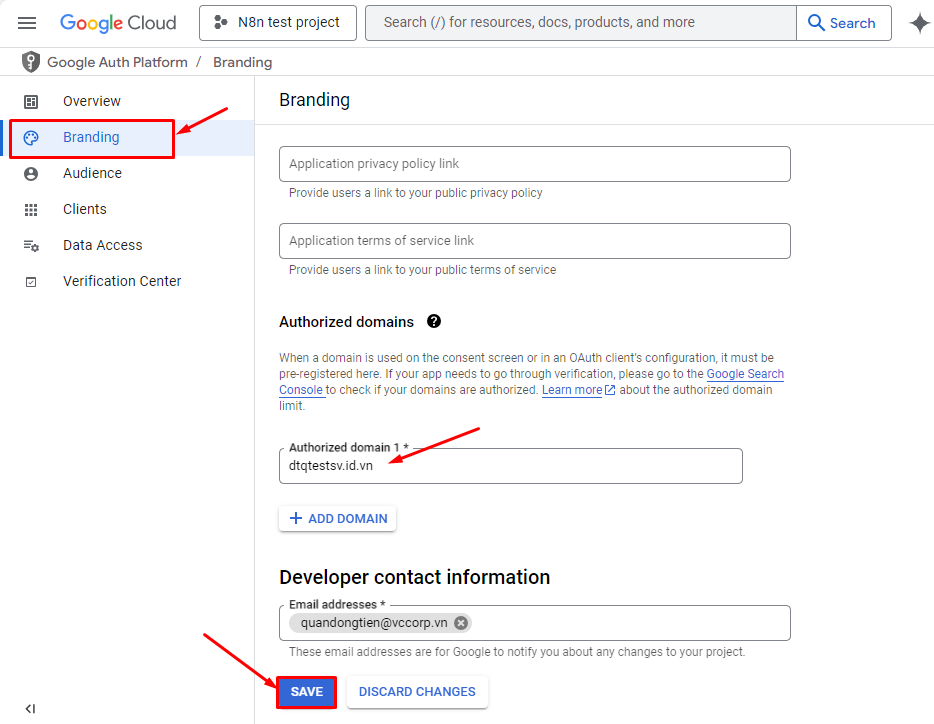This screenshot has width=934, height=724.
Task: Click the Audience person icon
Action: pos(31,174)
